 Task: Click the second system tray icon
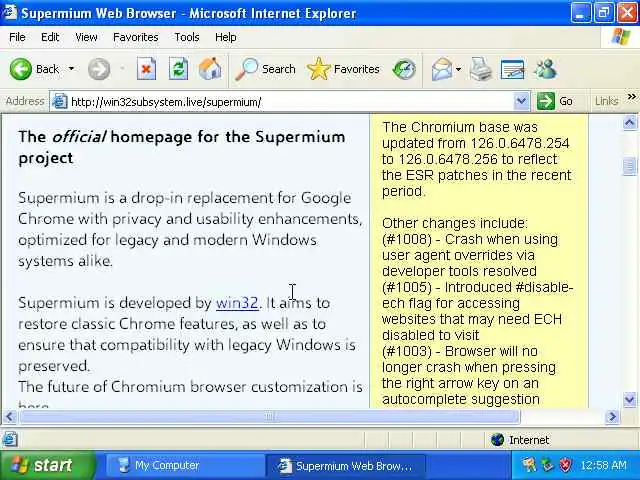tap(547, 465)
